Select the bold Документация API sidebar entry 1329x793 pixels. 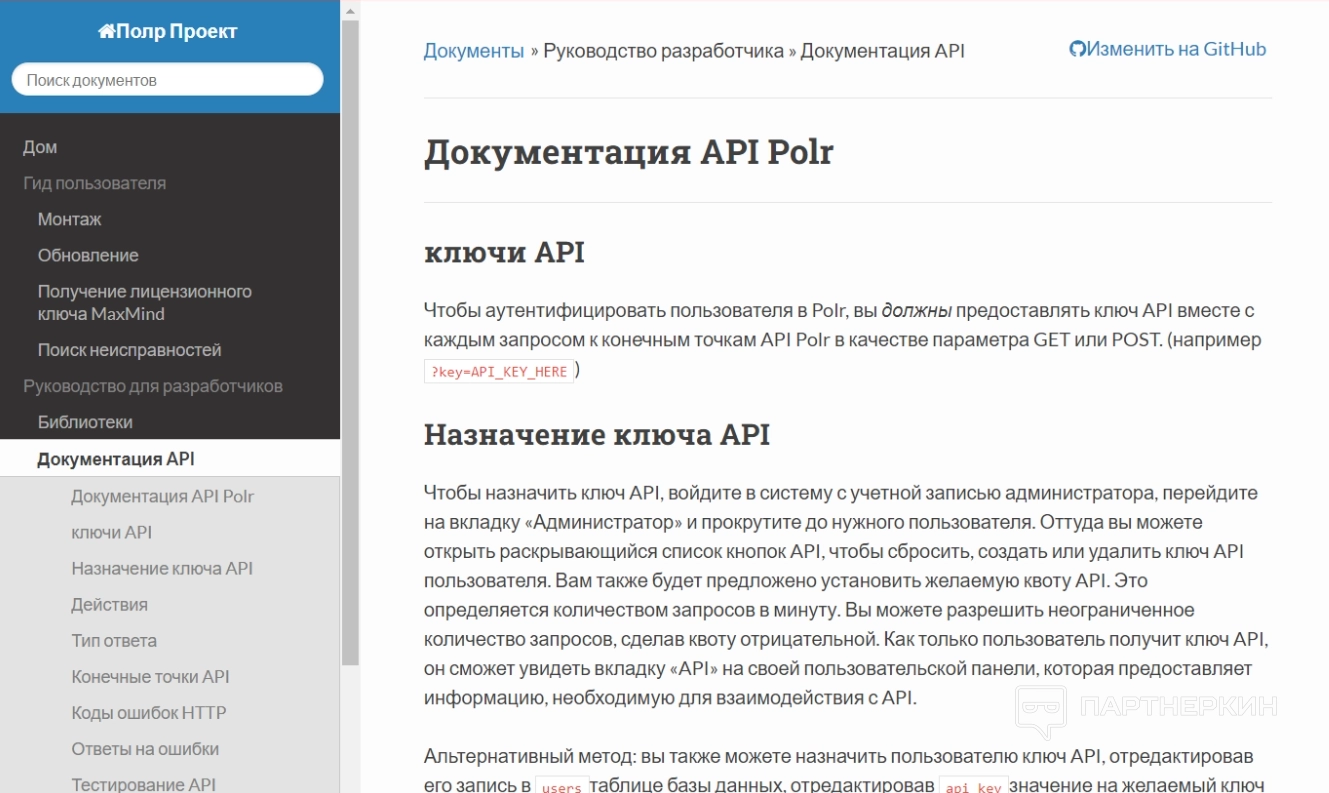(116, 459)
